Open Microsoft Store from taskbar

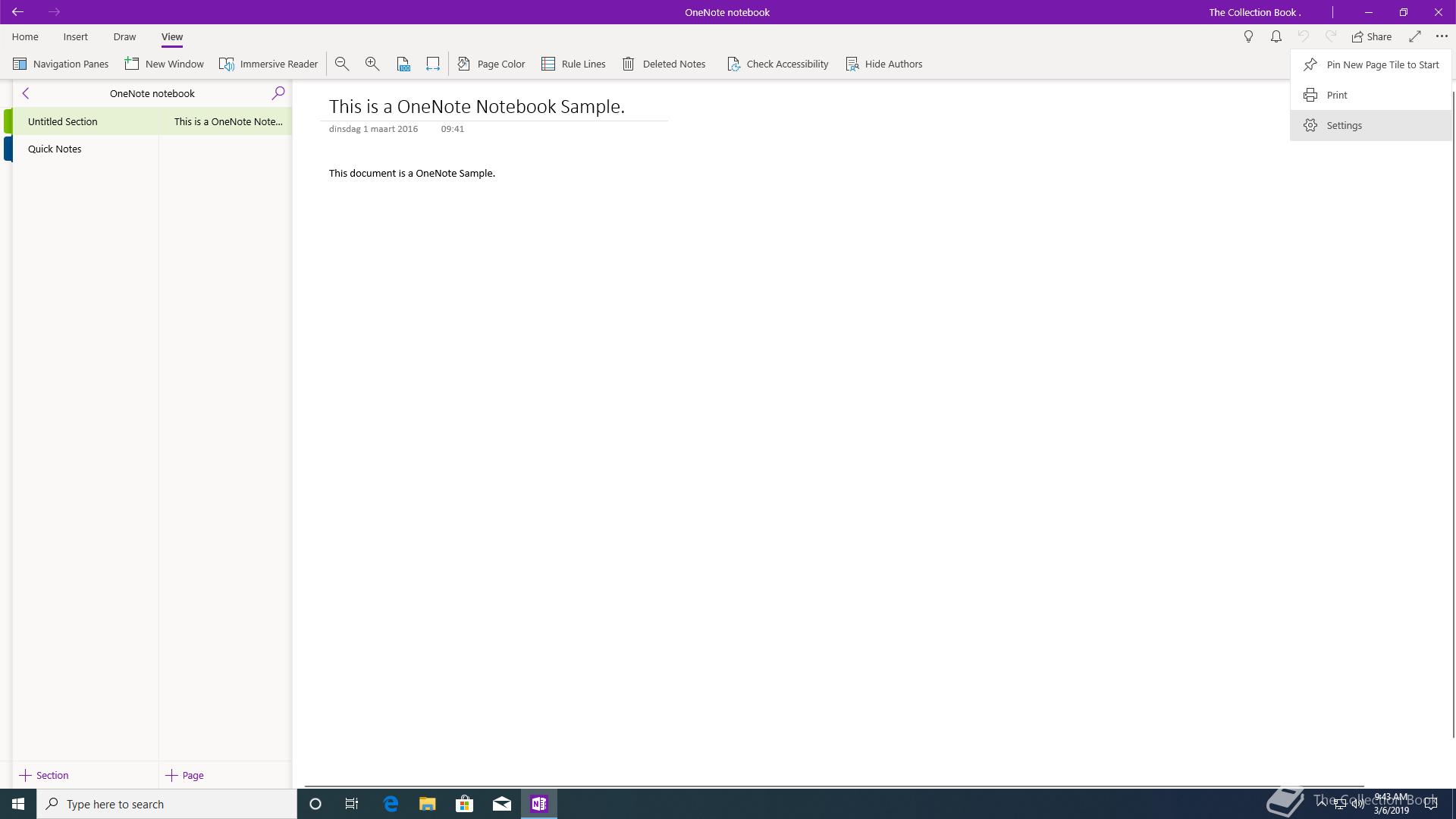point(464,804)
